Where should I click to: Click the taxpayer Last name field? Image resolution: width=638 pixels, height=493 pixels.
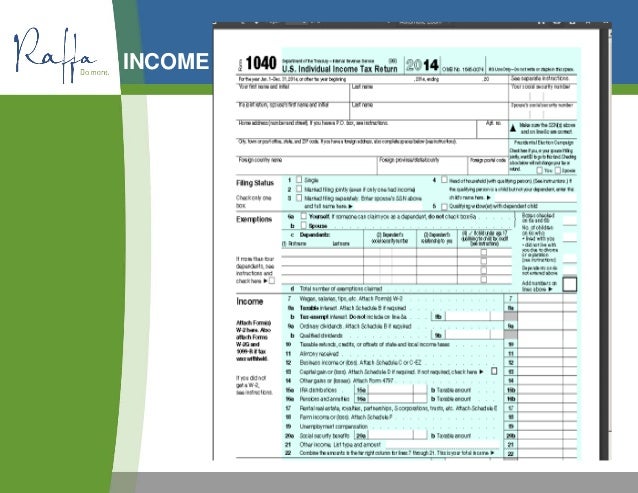click(429, 93)
